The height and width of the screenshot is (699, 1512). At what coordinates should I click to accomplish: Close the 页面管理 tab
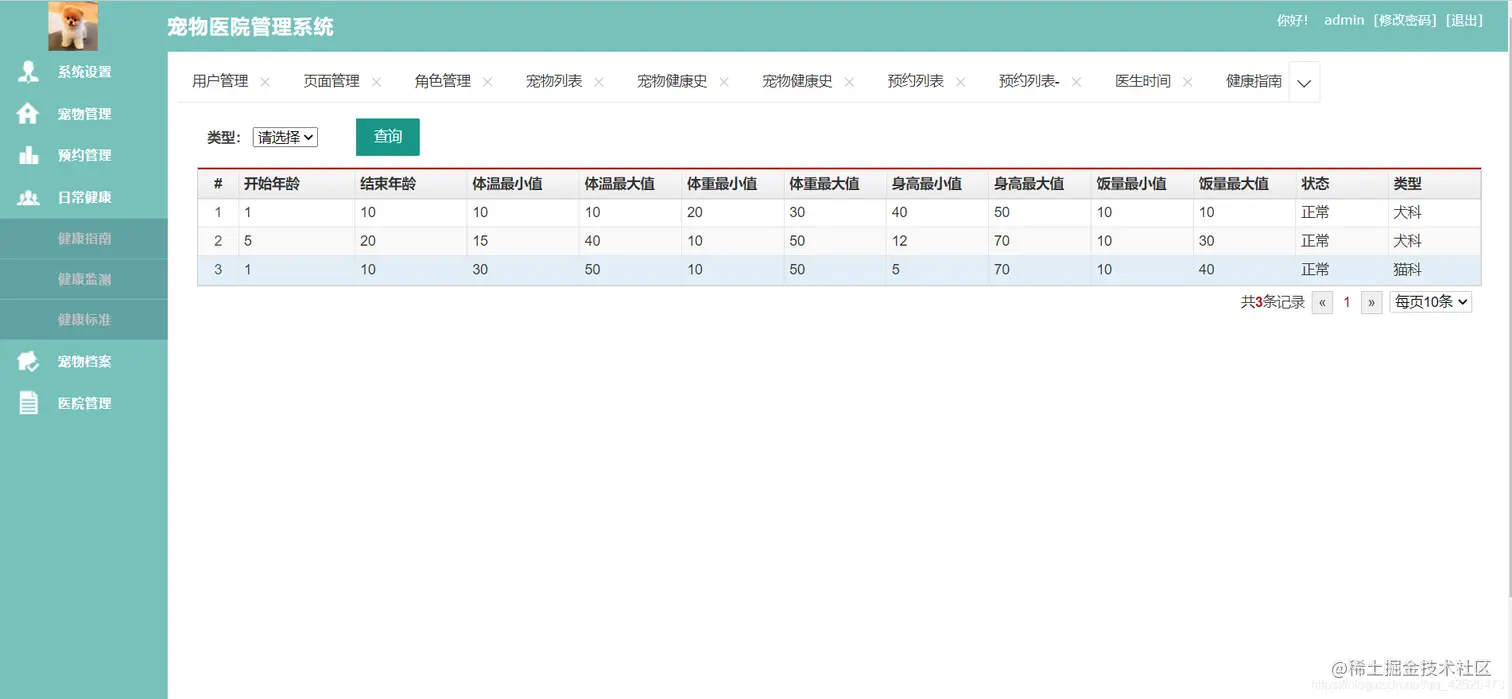click(376, 82)
